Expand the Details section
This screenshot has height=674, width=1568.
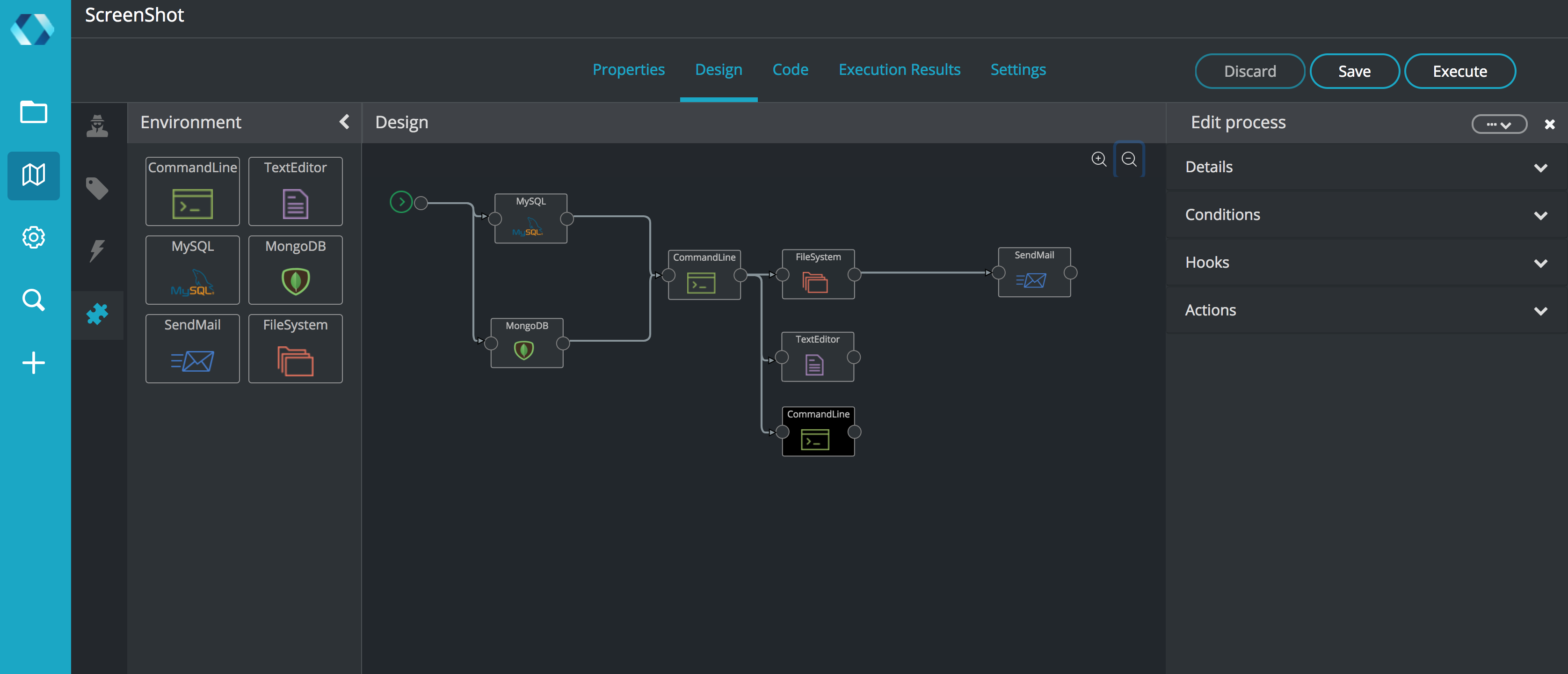click(x=1366, y=167)
